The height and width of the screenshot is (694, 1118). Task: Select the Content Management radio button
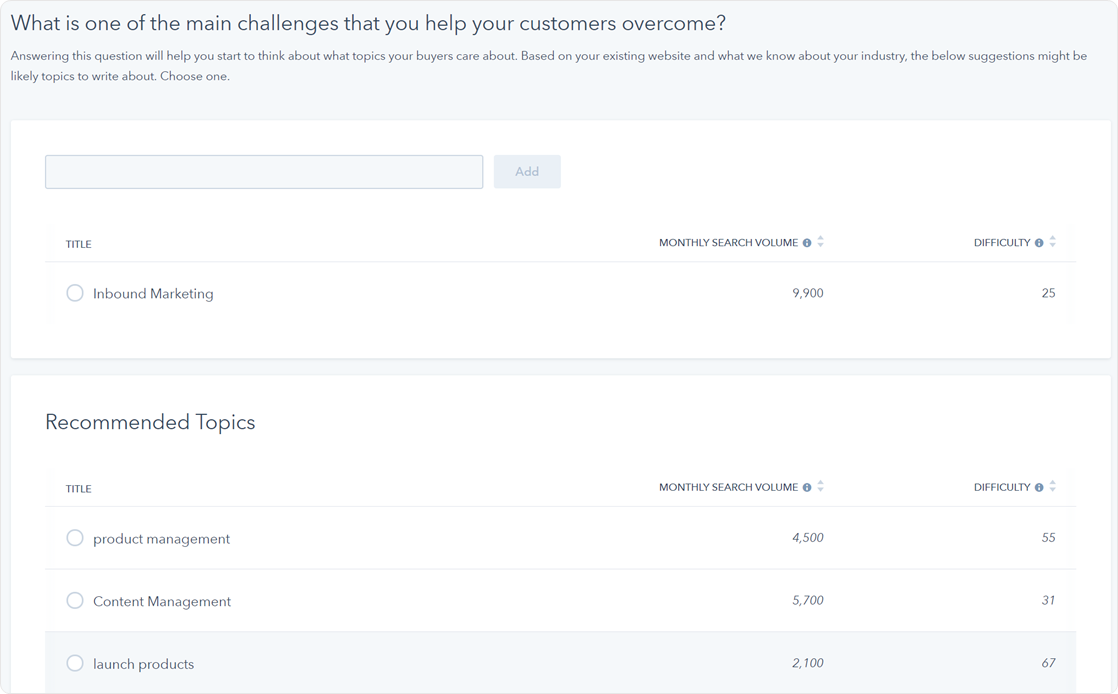(75, 601)
